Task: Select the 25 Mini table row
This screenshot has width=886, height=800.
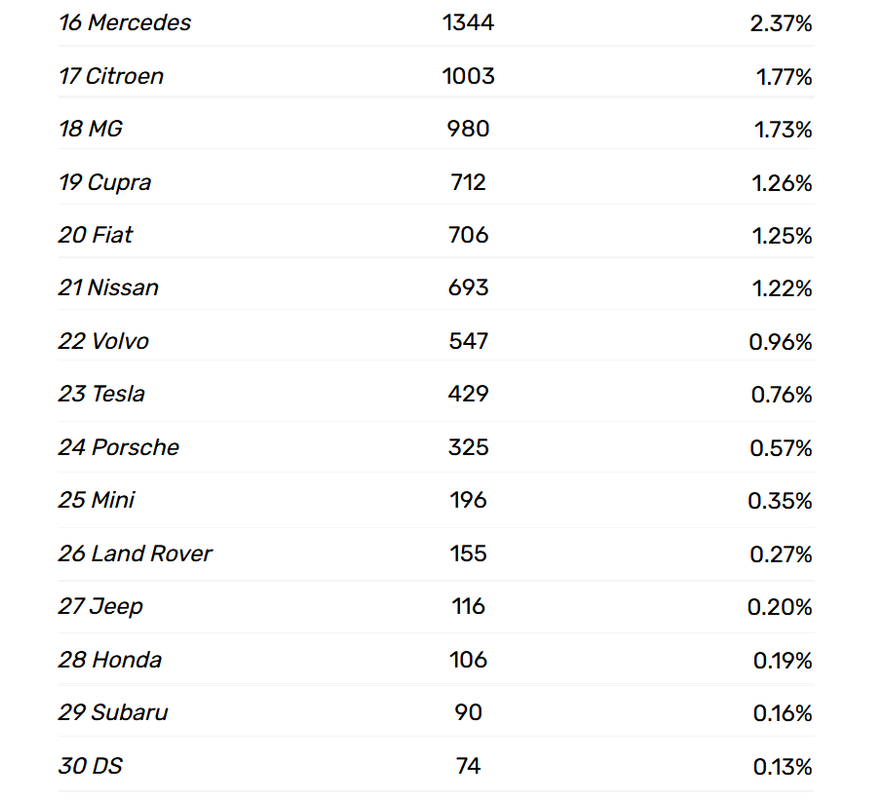Action: [436, 500]
